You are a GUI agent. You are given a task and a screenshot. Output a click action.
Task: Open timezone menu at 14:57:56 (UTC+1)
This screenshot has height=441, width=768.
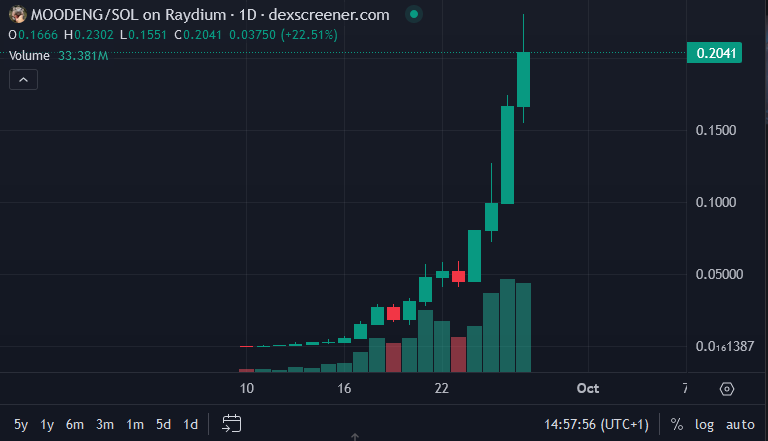pos(597,424)
